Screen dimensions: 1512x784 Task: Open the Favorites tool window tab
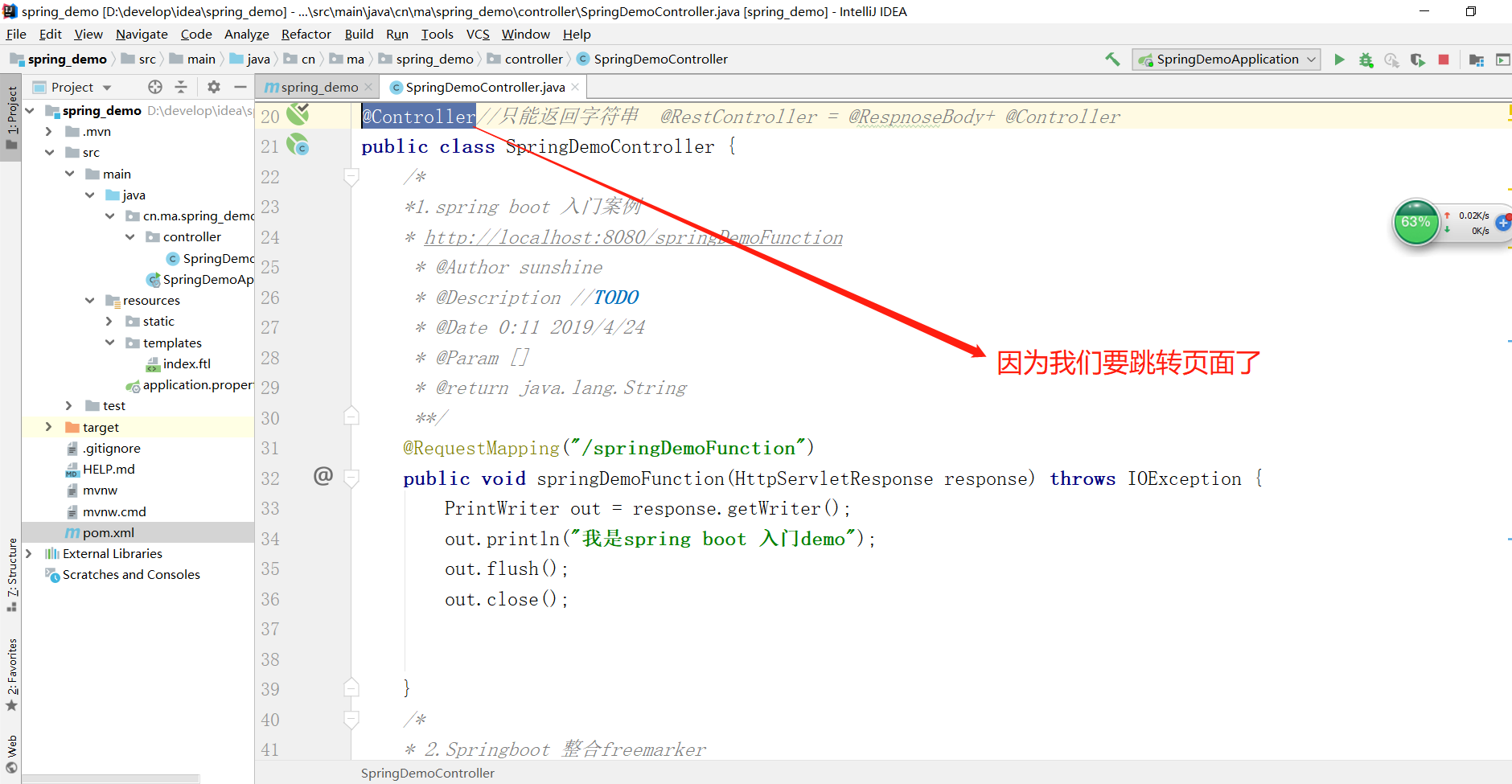pyautogui.click(x=11, y=674)
